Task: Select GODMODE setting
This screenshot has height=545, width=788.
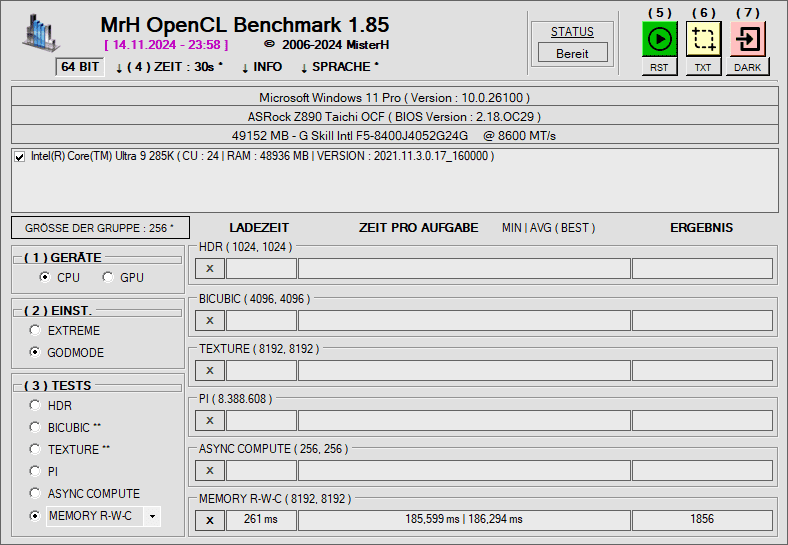Action: (35, 352)
